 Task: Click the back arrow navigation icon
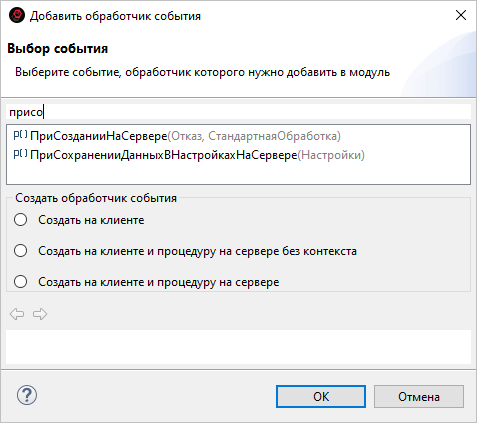pyautogui.click(x=17, y=314)
